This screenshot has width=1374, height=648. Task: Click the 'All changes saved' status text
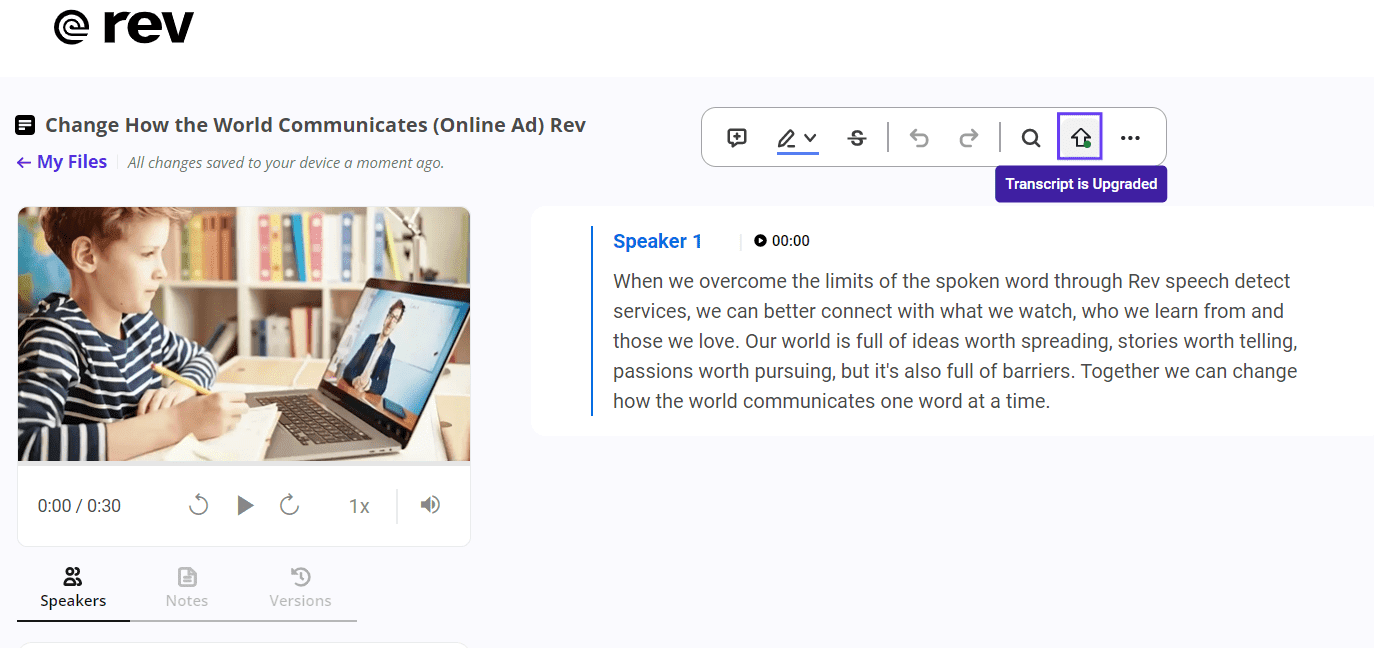(x=286, y=163)
